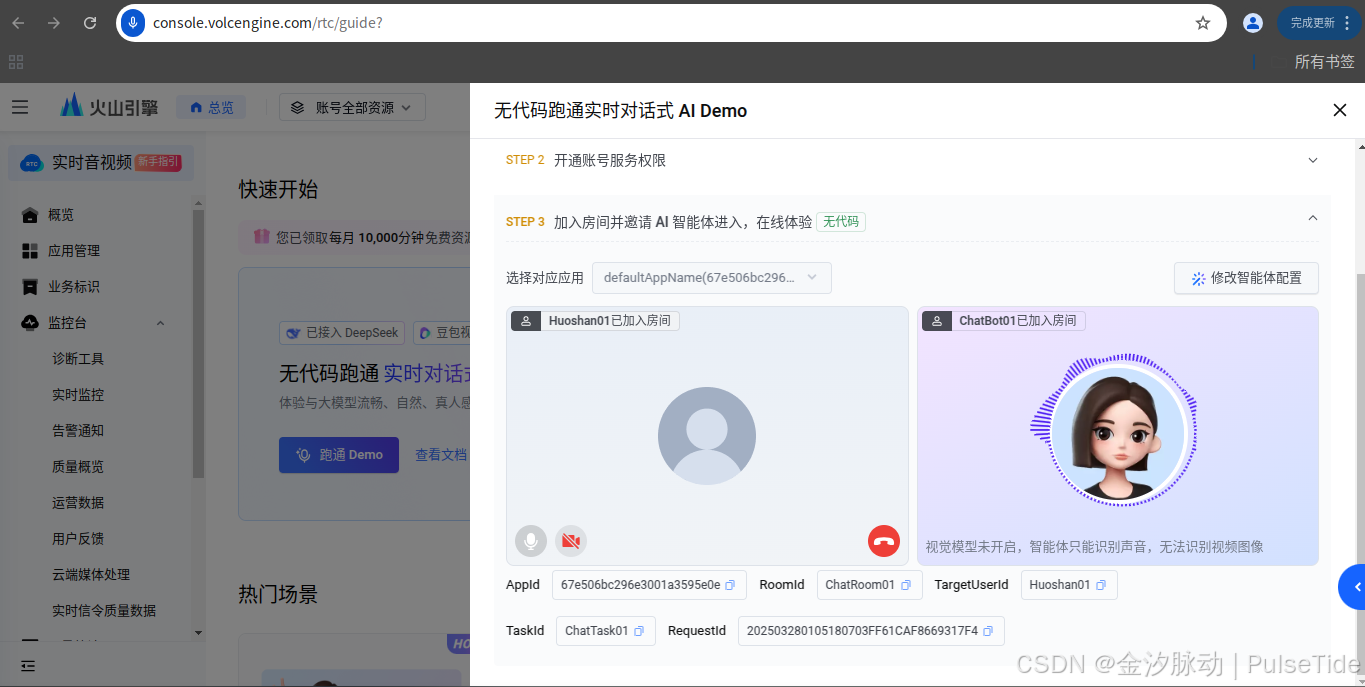Click the 火山引擎 logo
Image resolution: width=1365 pixels, height=687 pixels.
click(108, 106)
